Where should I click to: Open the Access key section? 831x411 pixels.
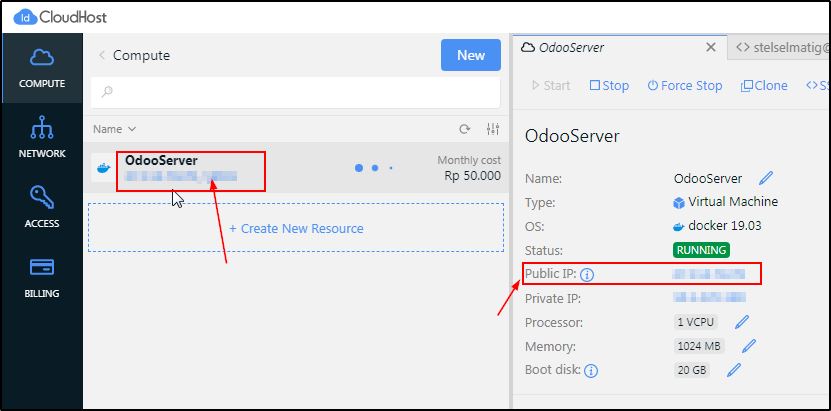click(41, 207)
